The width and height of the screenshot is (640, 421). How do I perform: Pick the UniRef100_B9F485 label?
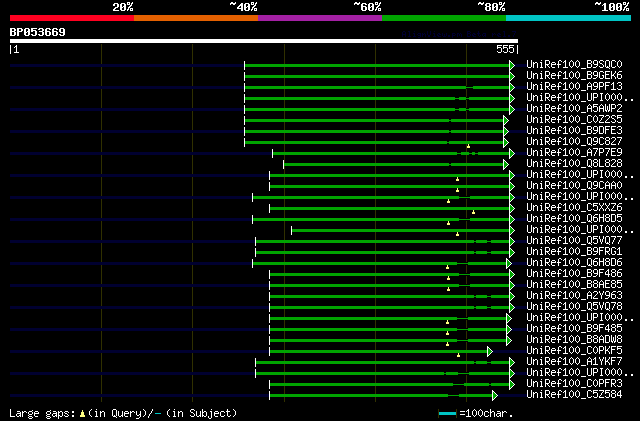coord(574,329)
